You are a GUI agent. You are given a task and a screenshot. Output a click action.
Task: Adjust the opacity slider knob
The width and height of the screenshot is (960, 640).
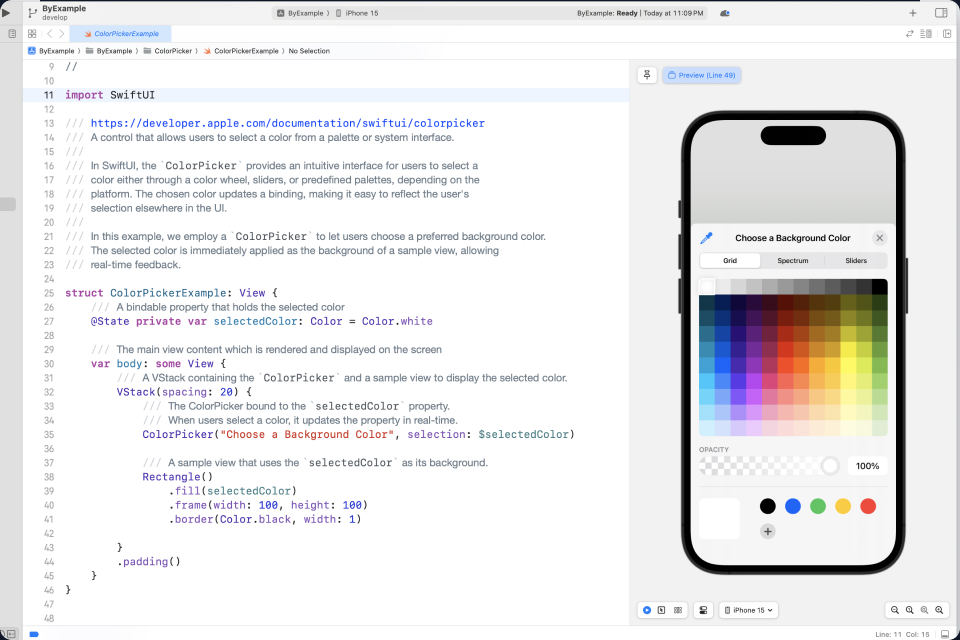point(830,466)
